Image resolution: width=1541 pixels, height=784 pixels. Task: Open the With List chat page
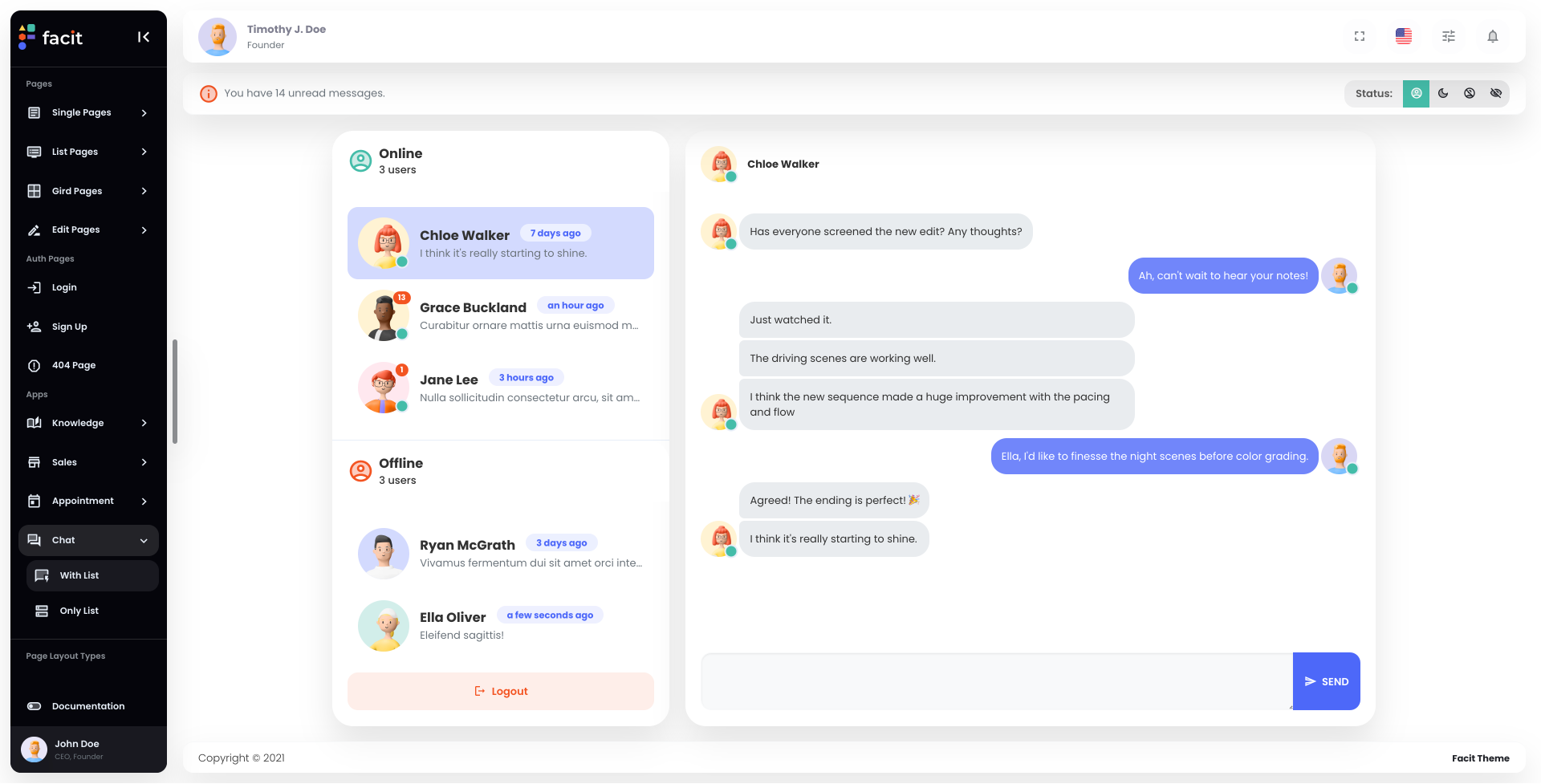click(91, 575)
